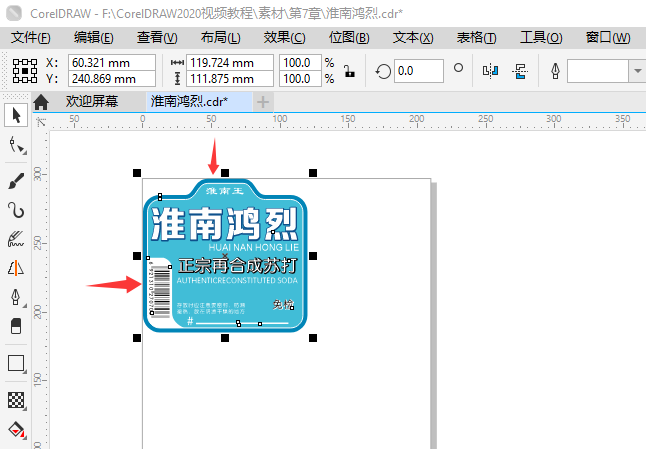The image size is (646, 449).
Task: Mirror the selection vertically
Action: click(x=520, y=71)
